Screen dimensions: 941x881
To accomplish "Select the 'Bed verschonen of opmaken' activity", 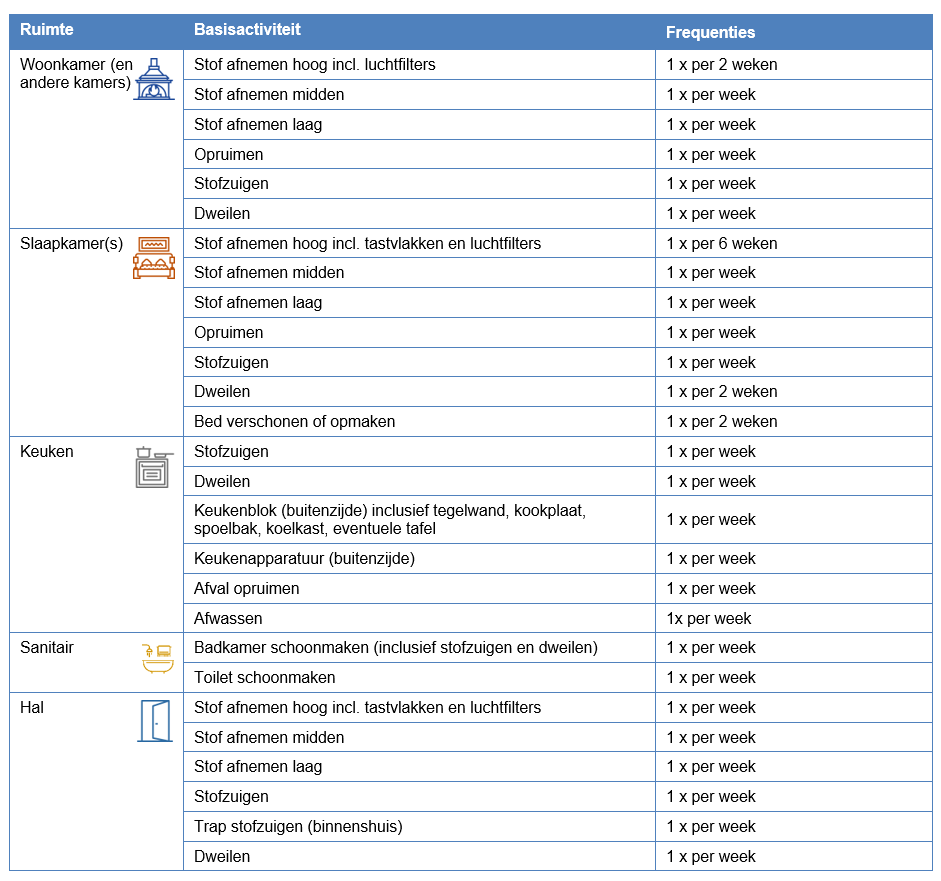I will [x=294, y=422].
